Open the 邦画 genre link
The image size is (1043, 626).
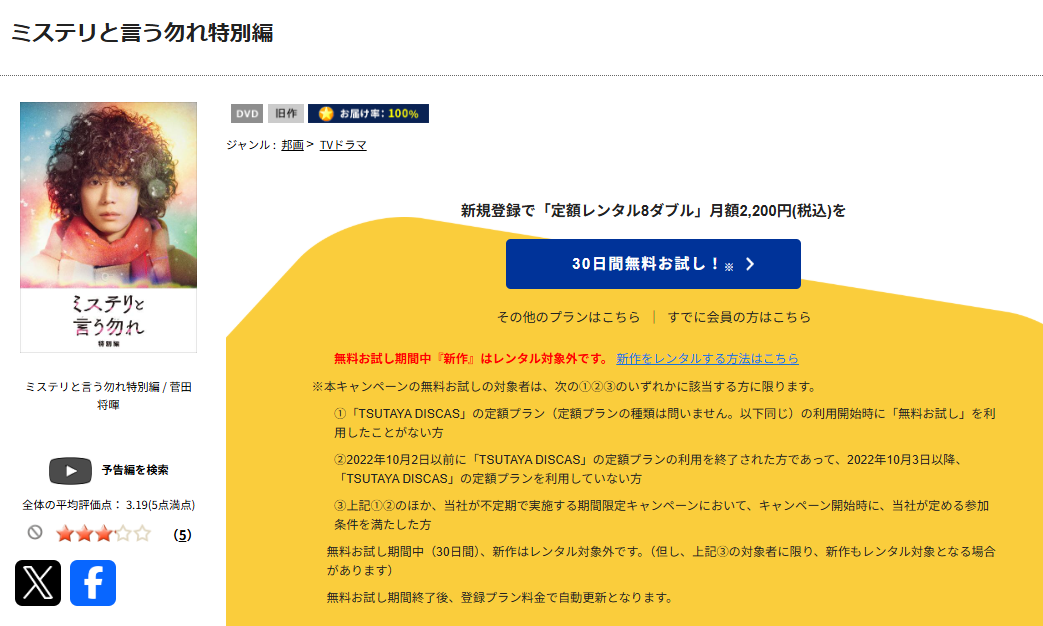[292, 145]
